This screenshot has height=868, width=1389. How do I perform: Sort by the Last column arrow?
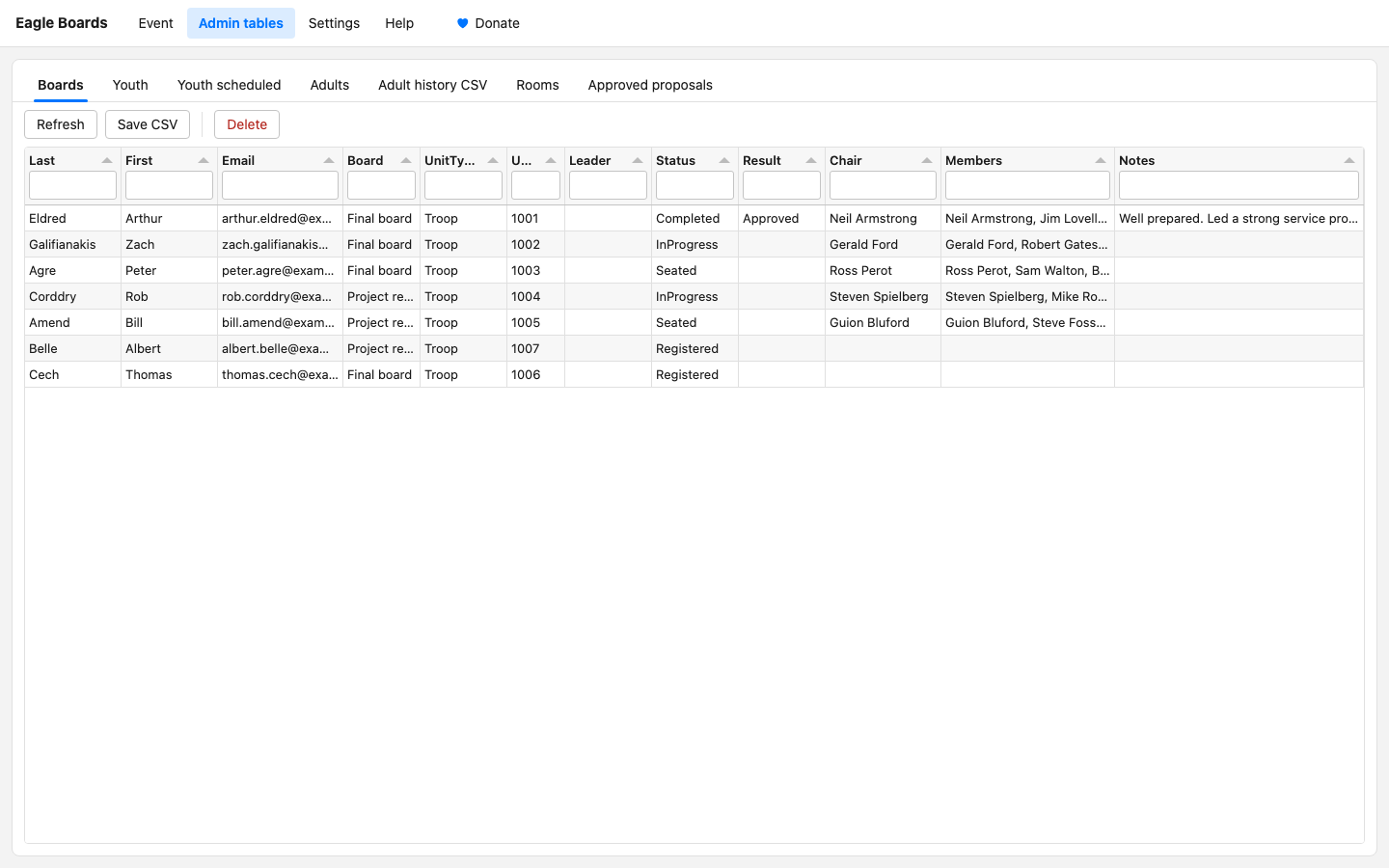(107, 161)
